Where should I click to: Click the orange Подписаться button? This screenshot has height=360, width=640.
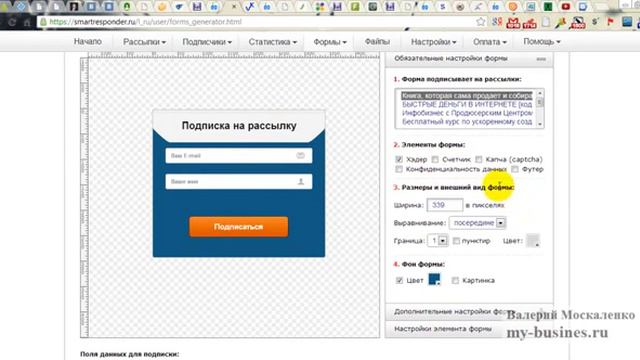pos(238,227)
